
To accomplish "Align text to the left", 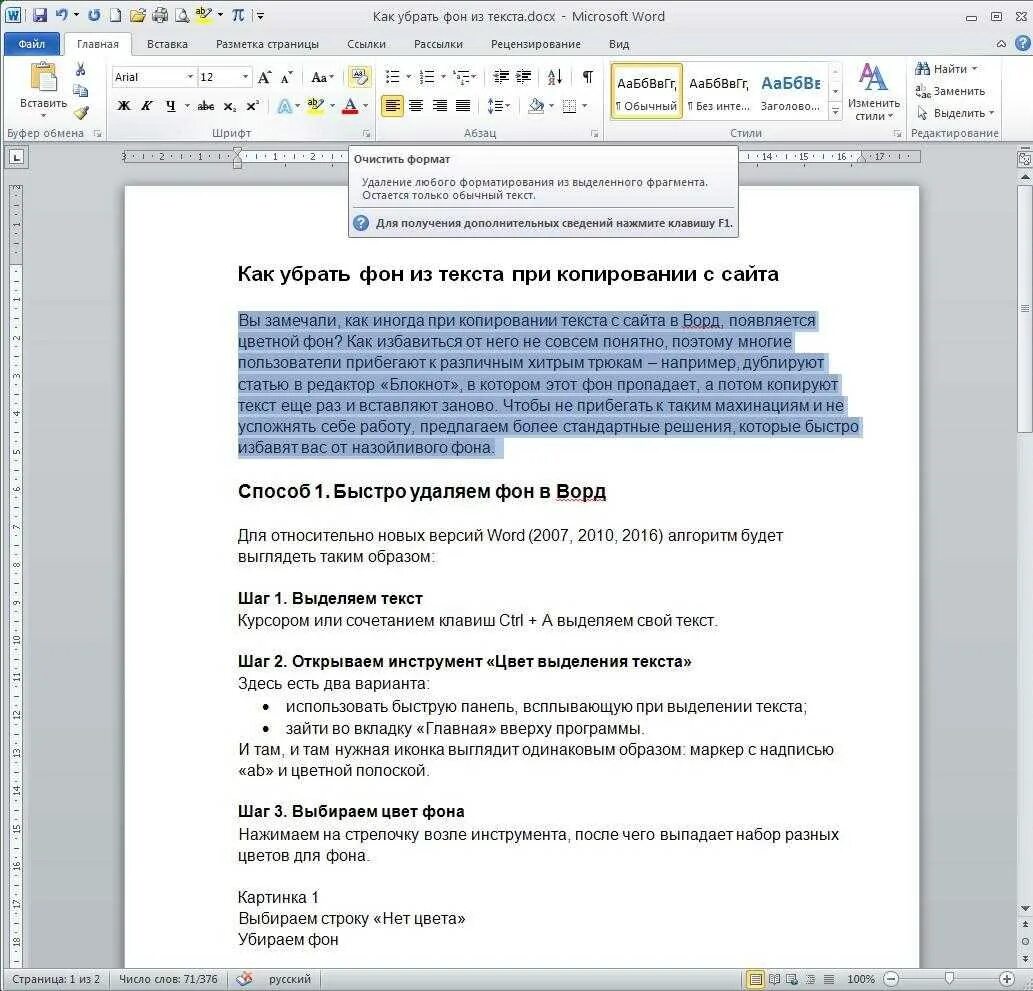I will pyautogui.click(x=392, y=105).
